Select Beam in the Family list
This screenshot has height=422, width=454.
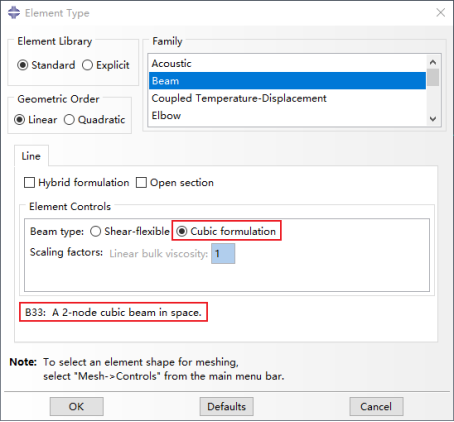pos(287,81)
